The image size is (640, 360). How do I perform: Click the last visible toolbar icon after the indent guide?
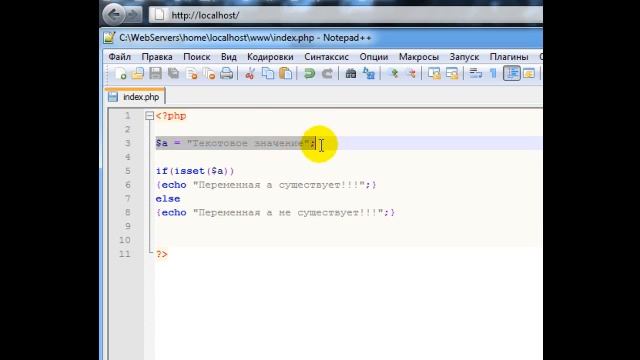[x=529, y=73]
